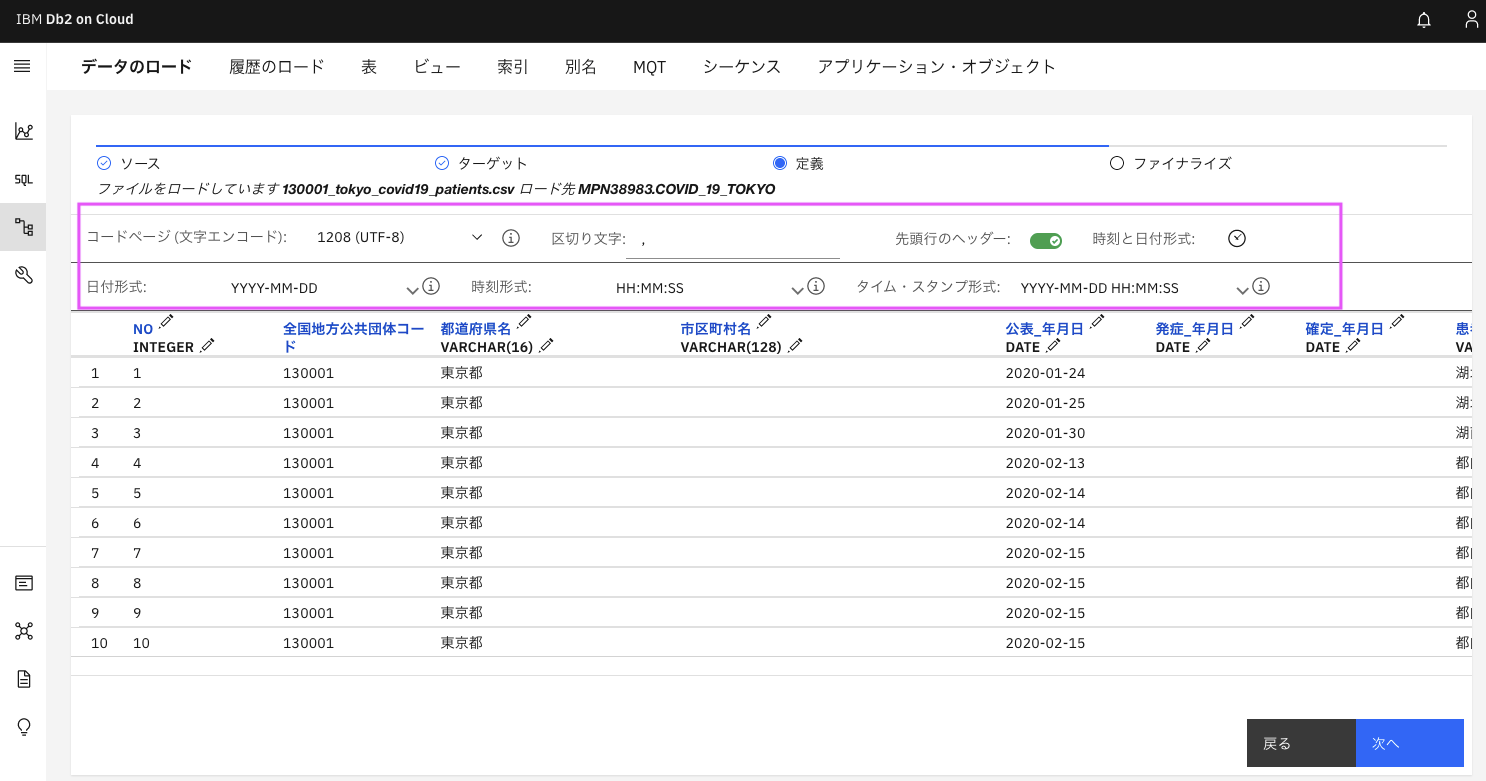Click the 次へ button

(x=1410, y=743)
